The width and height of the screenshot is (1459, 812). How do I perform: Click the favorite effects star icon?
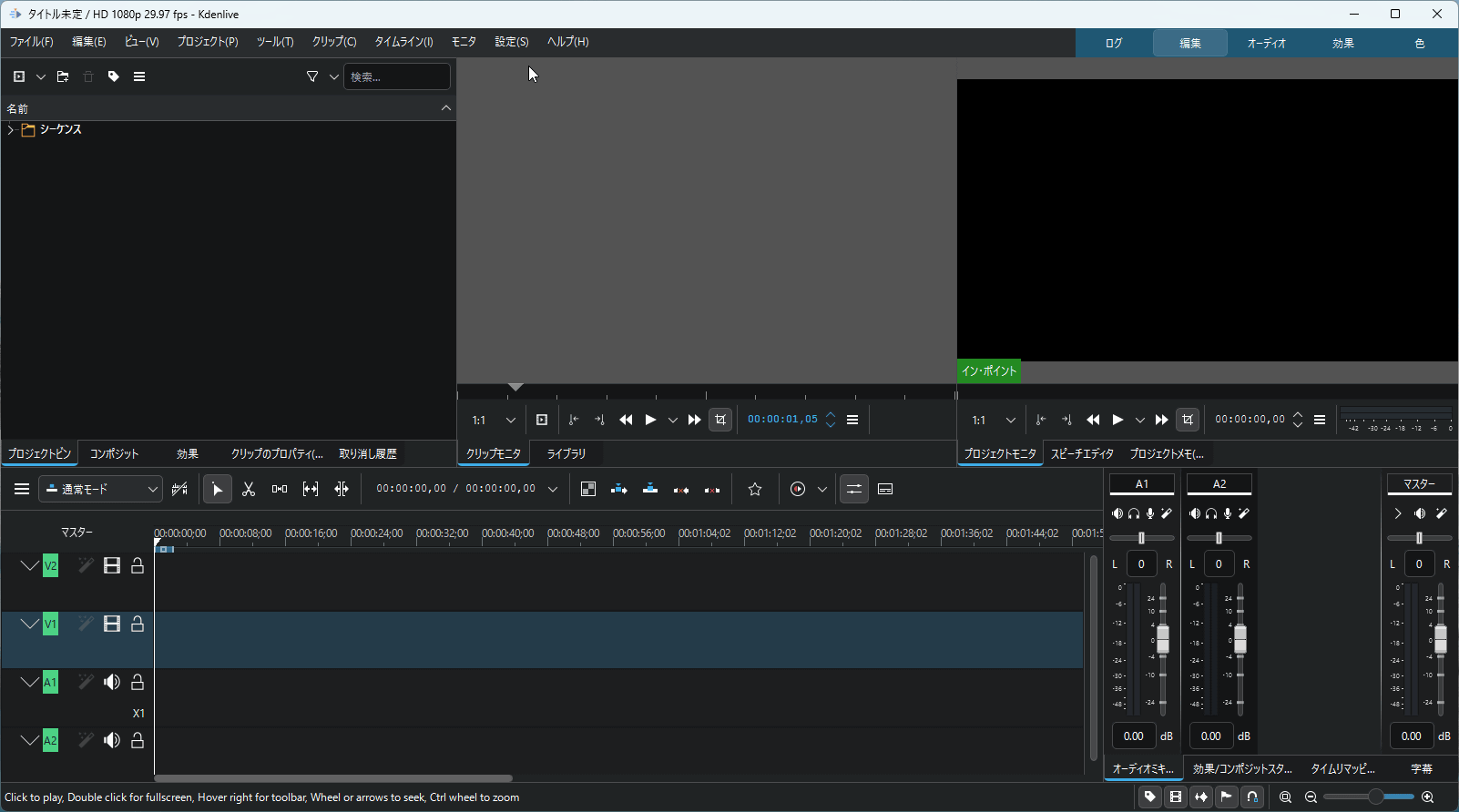[x=755, y=490]
